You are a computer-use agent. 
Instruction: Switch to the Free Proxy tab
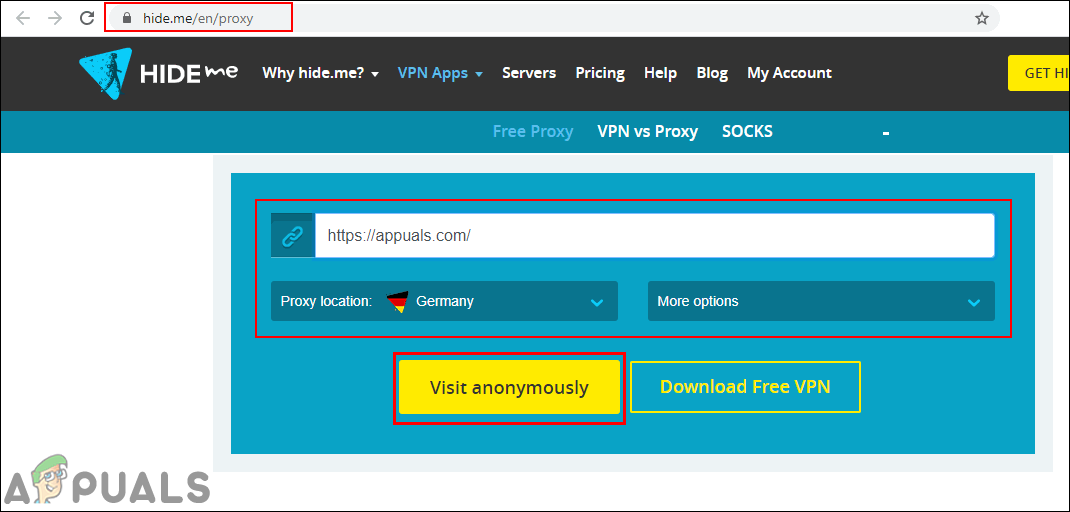pos(533,132)
